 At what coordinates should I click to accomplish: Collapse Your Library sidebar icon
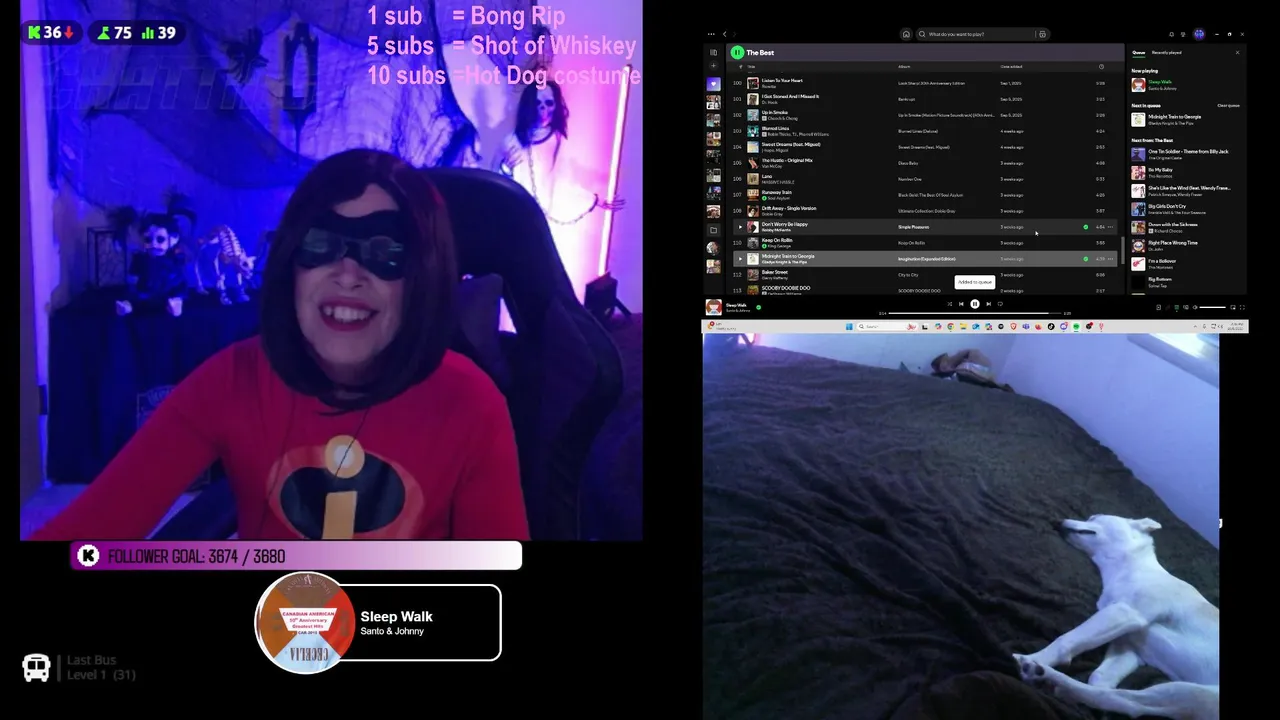pyautogui.click(x=713, y=52)
